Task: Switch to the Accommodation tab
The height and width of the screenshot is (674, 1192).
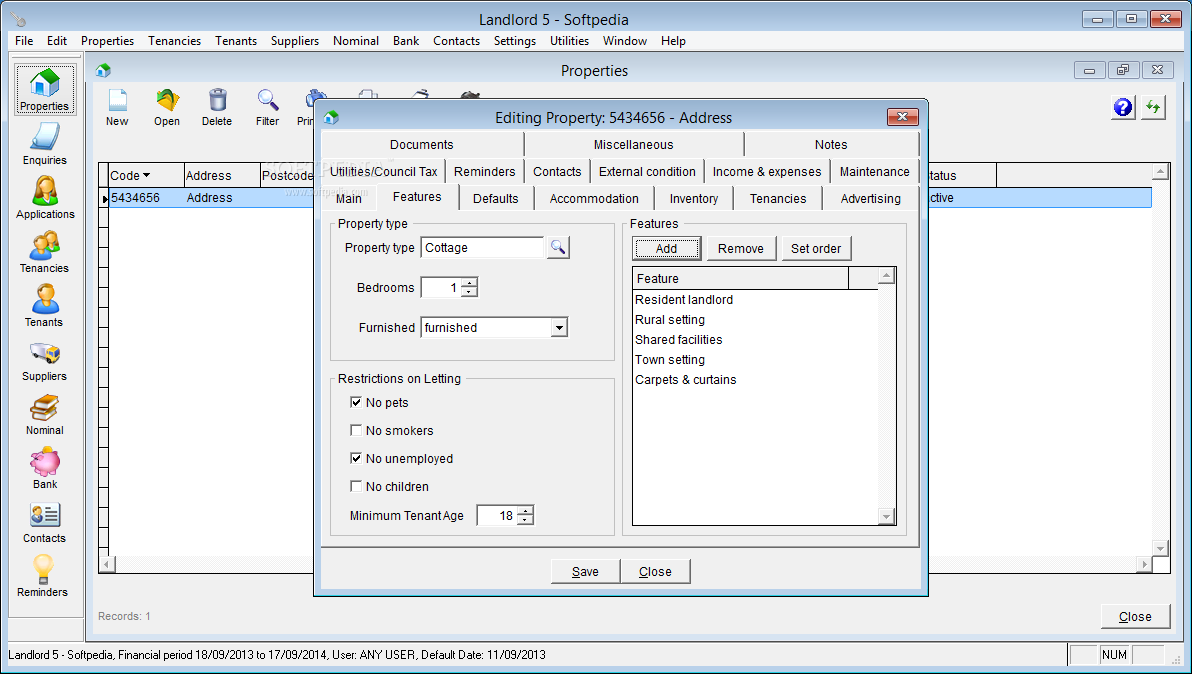Action: [594, 198]
